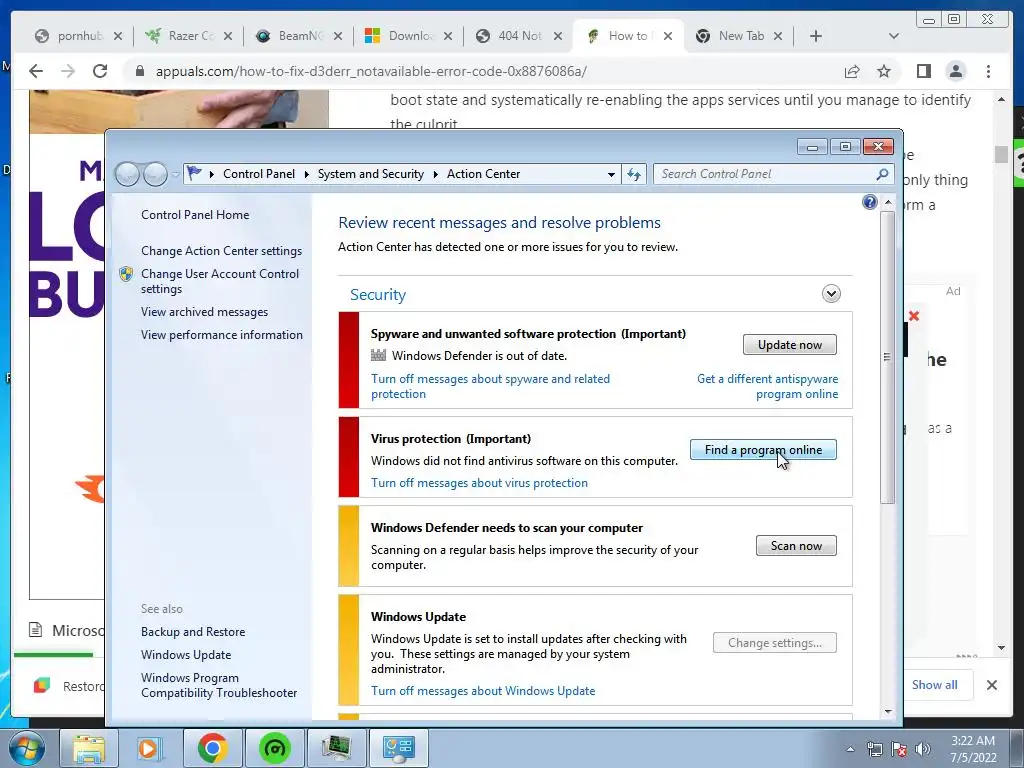Open Chrome tab search dropdown chevron
Image resolution: width=1024 pixels, height=768 pixels.
(x=893, y=36)
